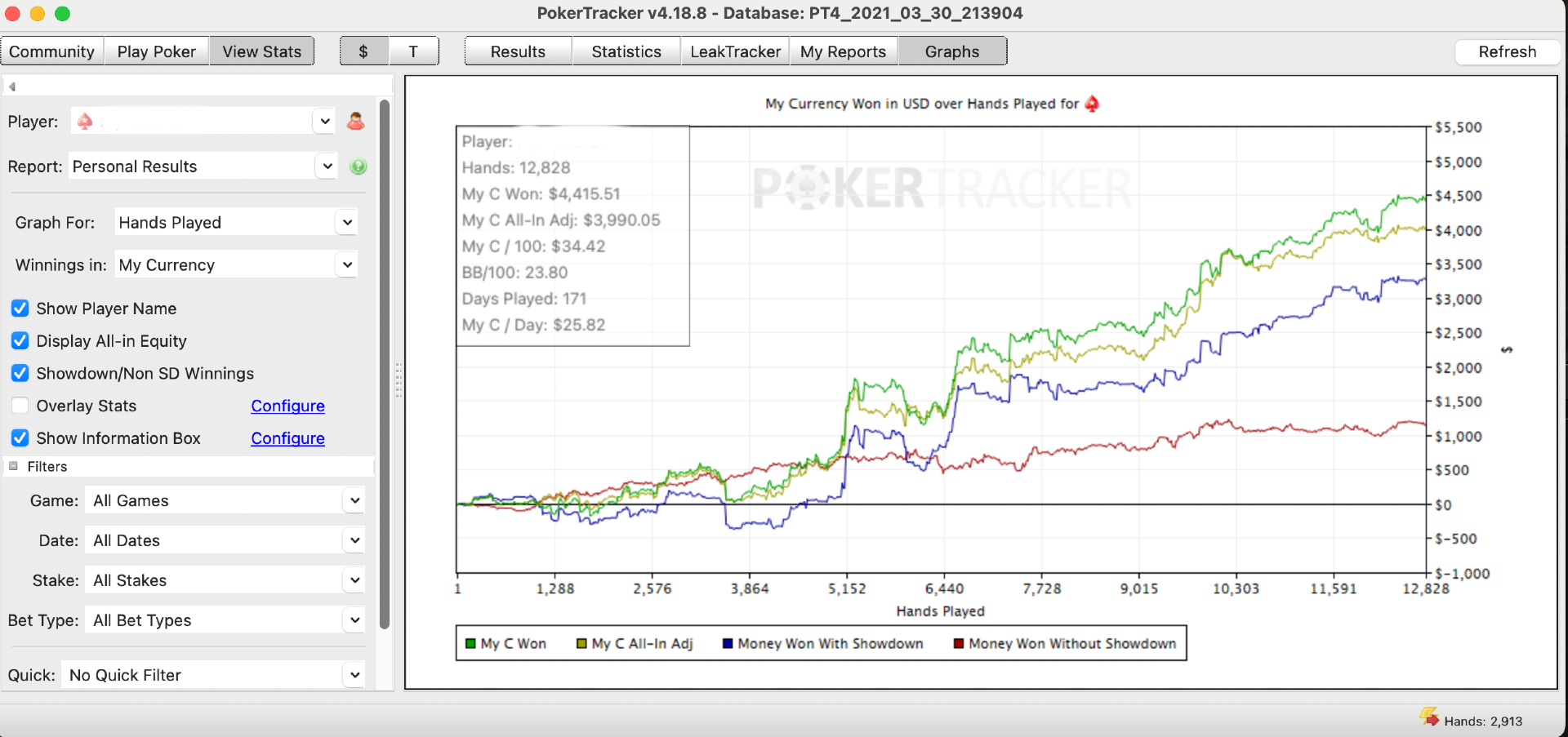Switch to the Play Poker tab
This screenshot has height=737, width=1568.
coord(157,51)
